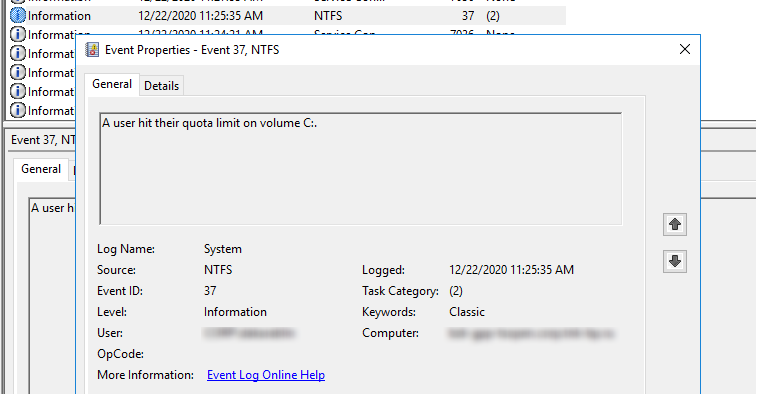Screen dimensions: 764x394
Task: Click the background pane header 'Event 37, NT'
Action: click(x=43, y=140)
